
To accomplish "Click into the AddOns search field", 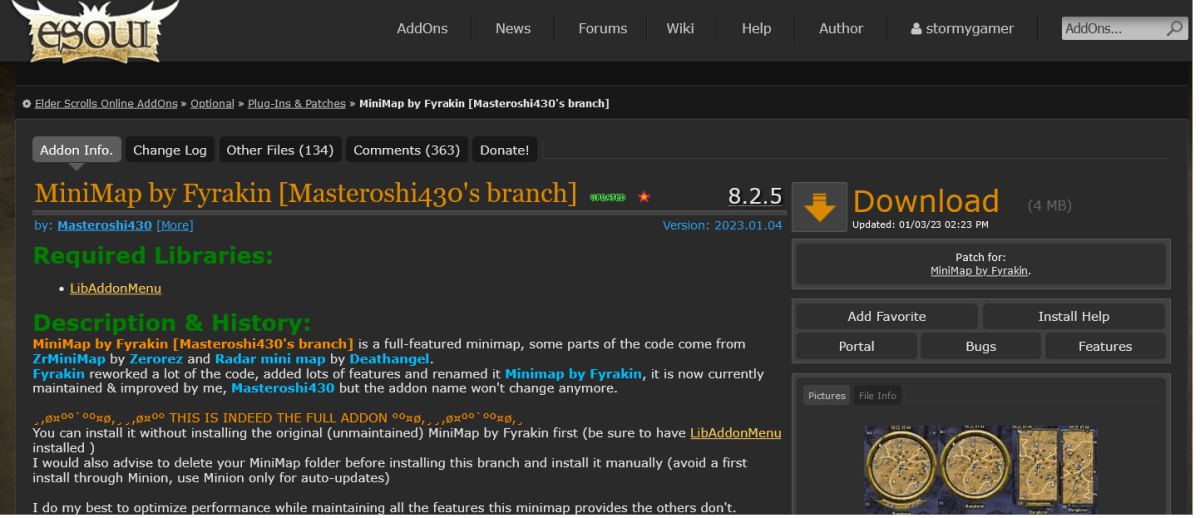I will click(x=1110, y=29).
